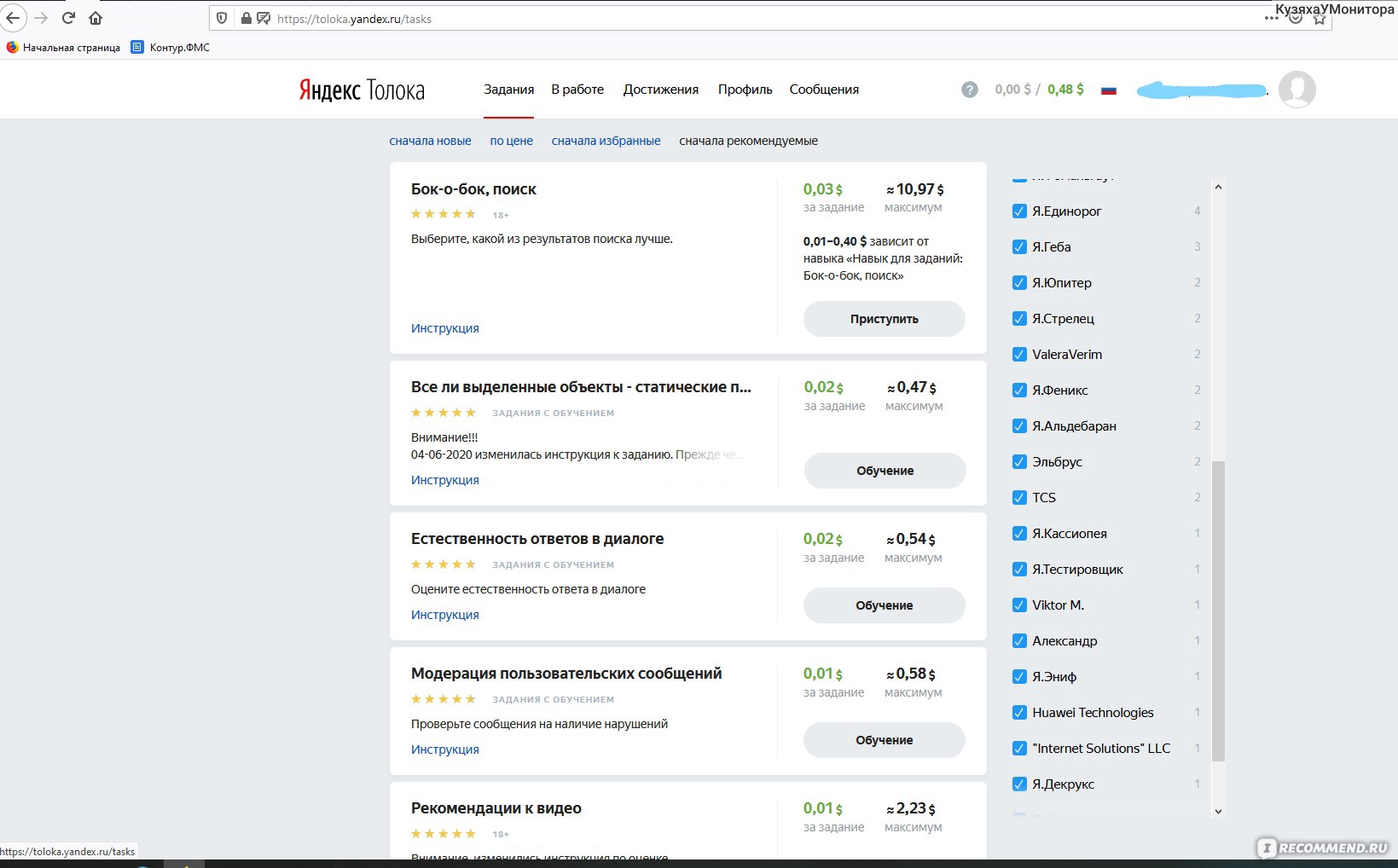Image resolution: width=1398 pixels, height=868 pixels.
Task: Uncheck Я.Юпитер requester filter
Action: [x=1019, y=282]
